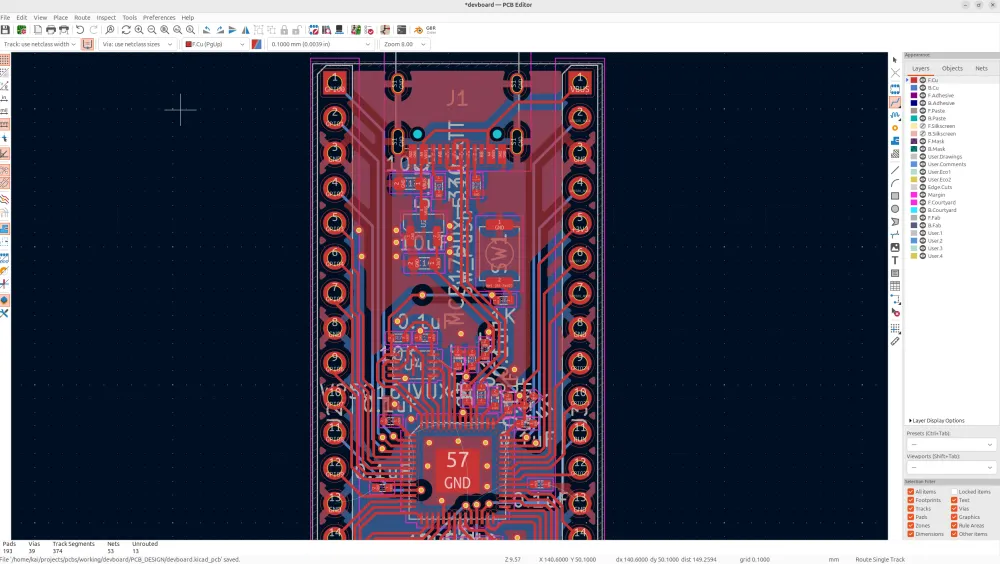This screenshot has height=564, width=1000.
Task: Open the Route menu
Action: tap(82, 17)
